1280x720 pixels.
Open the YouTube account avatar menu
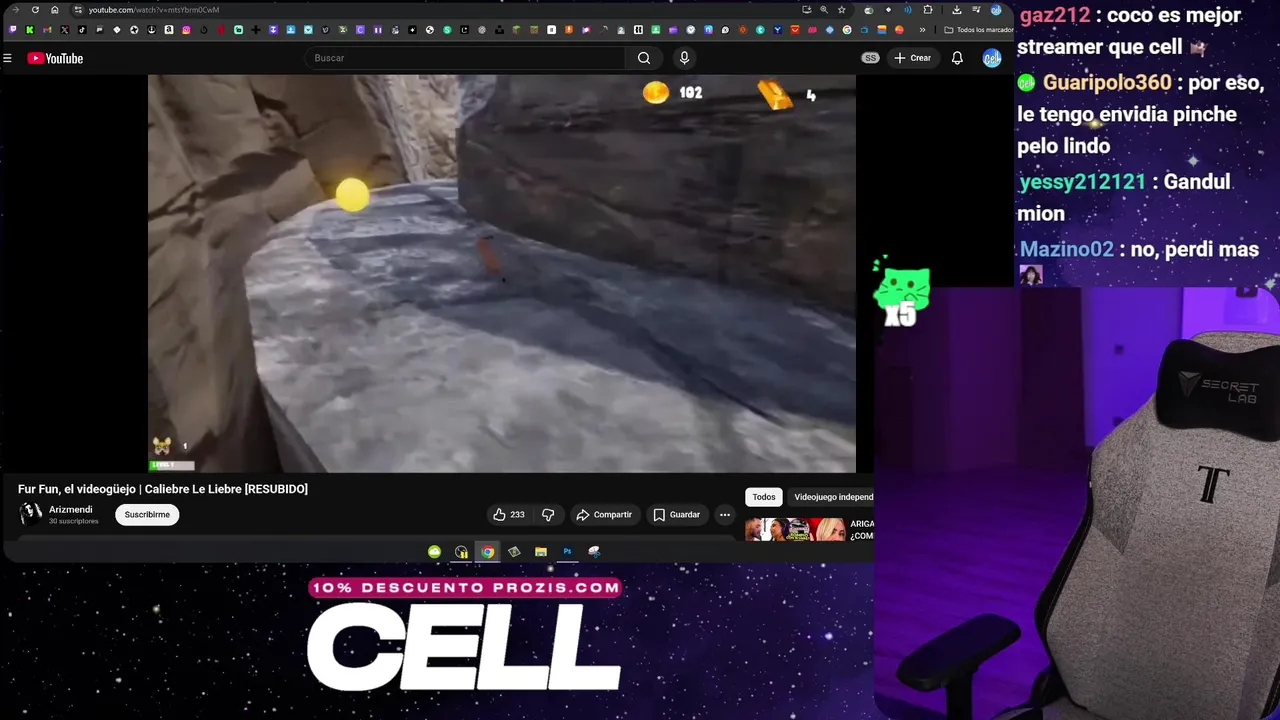(x=992, y=58)
